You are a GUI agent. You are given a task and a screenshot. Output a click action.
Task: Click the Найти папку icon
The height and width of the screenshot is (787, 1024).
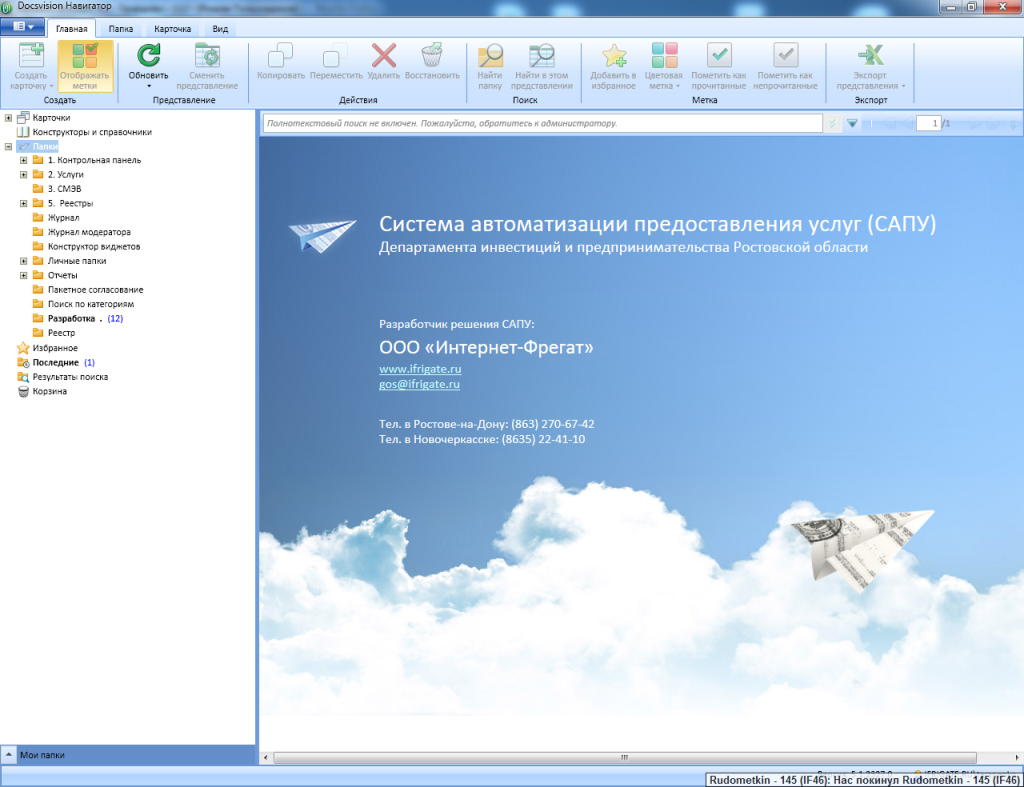[x=490, y=56]
